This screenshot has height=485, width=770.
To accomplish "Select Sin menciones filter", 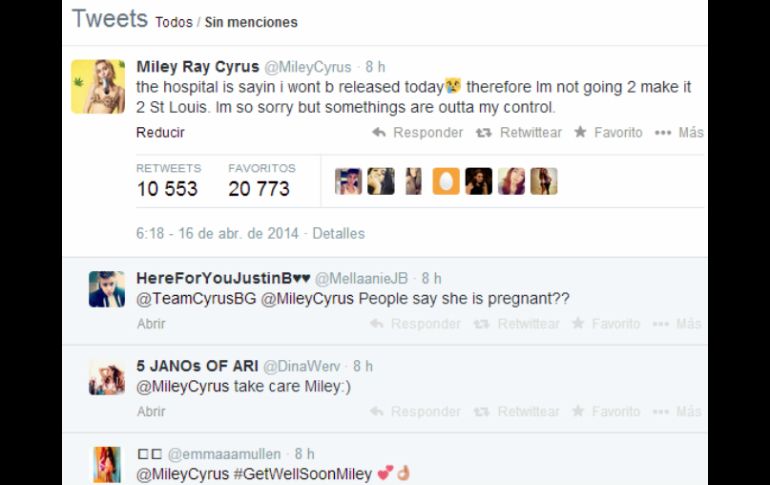I will (251, 22).
